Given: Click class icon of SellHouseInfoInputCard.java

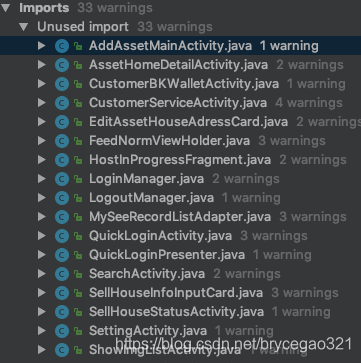Looking at the screenshot, I should [x=62, y=293].
